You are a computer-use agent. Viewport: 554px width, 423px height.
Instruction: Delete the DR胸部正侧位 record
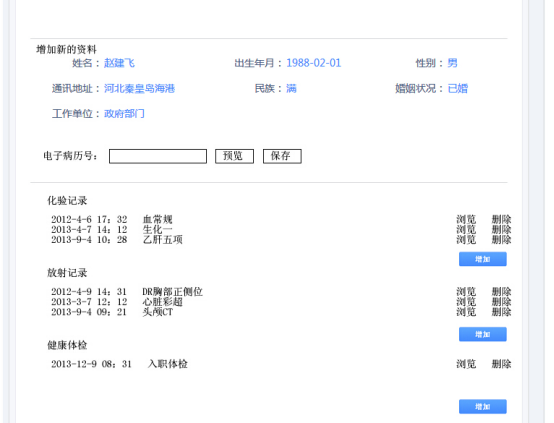click(x=501, y=292)
